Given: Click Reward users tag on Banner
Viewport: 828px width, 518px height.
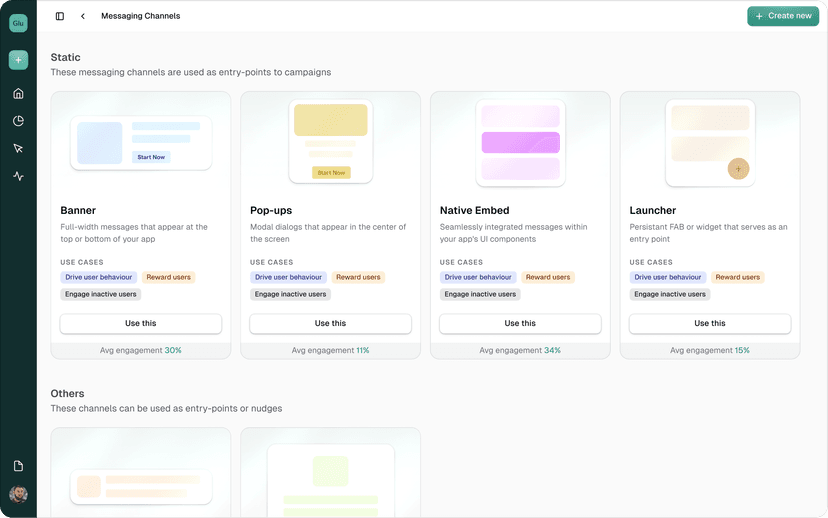Looking at the screenshot, I should 168,277.
